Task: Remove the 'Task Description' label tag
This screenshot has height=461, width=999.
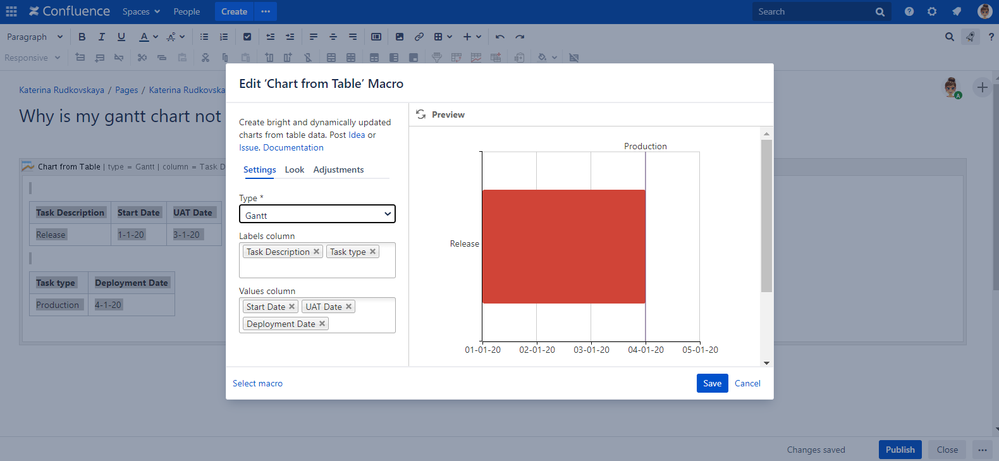Action: pyautogui.click(x=317, y=252)
